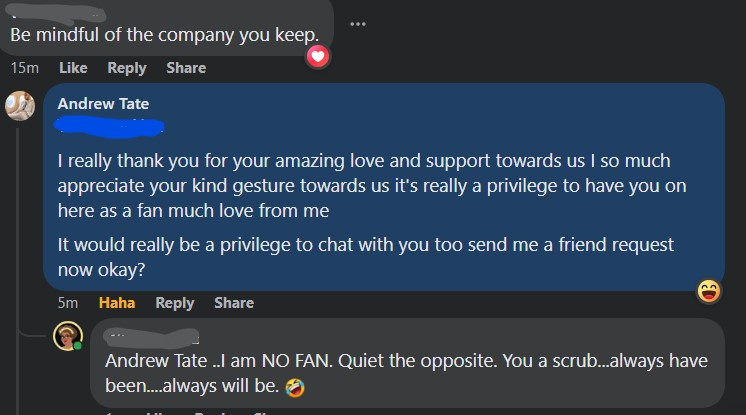Click the rolling-laugh emoji in the reply text
Screen dimensions: 746x415
click(x=295, y=385)
